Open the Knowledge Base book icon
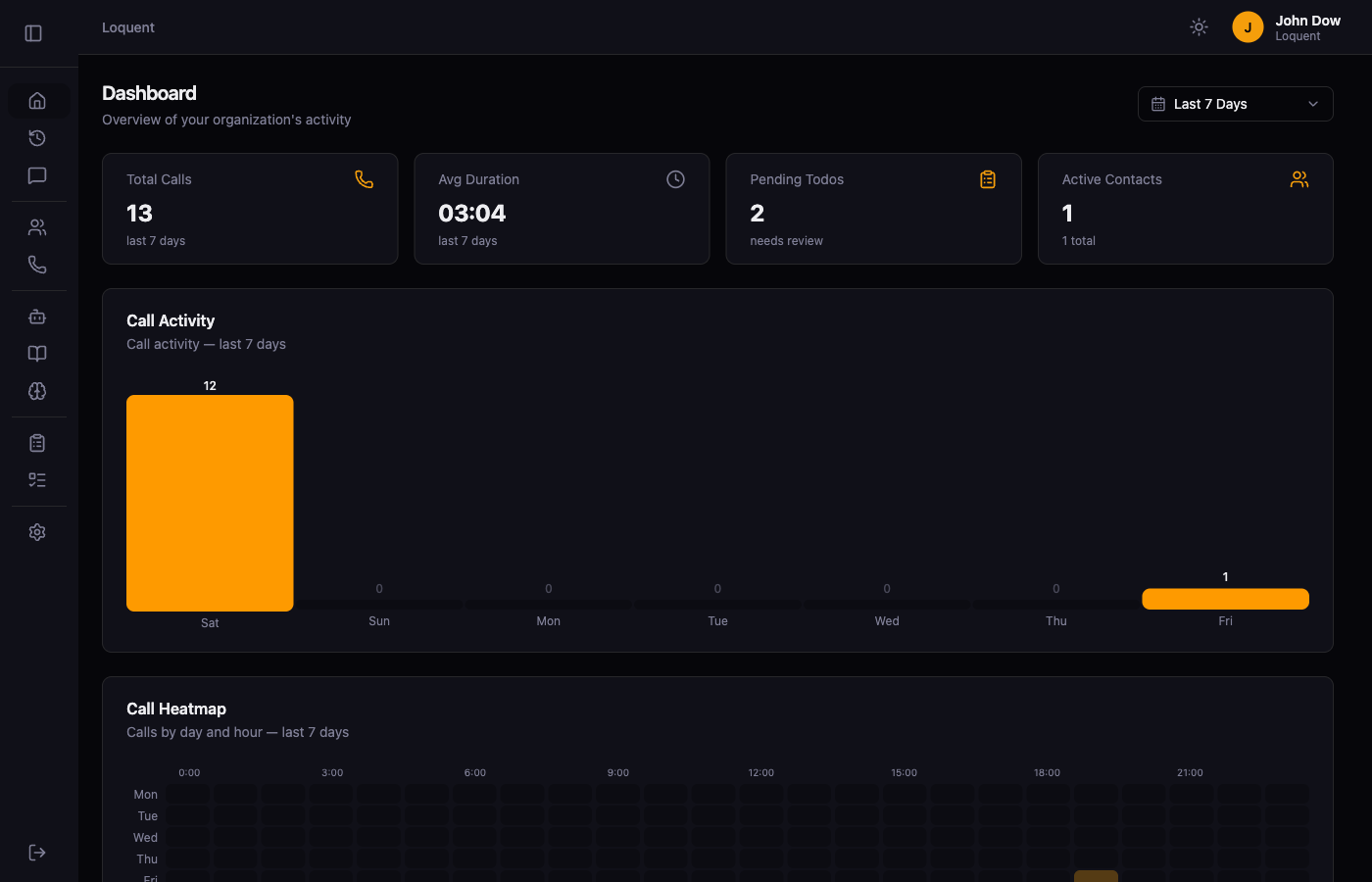This screenshot has height=882, width=1372. [x=37, y=353]
